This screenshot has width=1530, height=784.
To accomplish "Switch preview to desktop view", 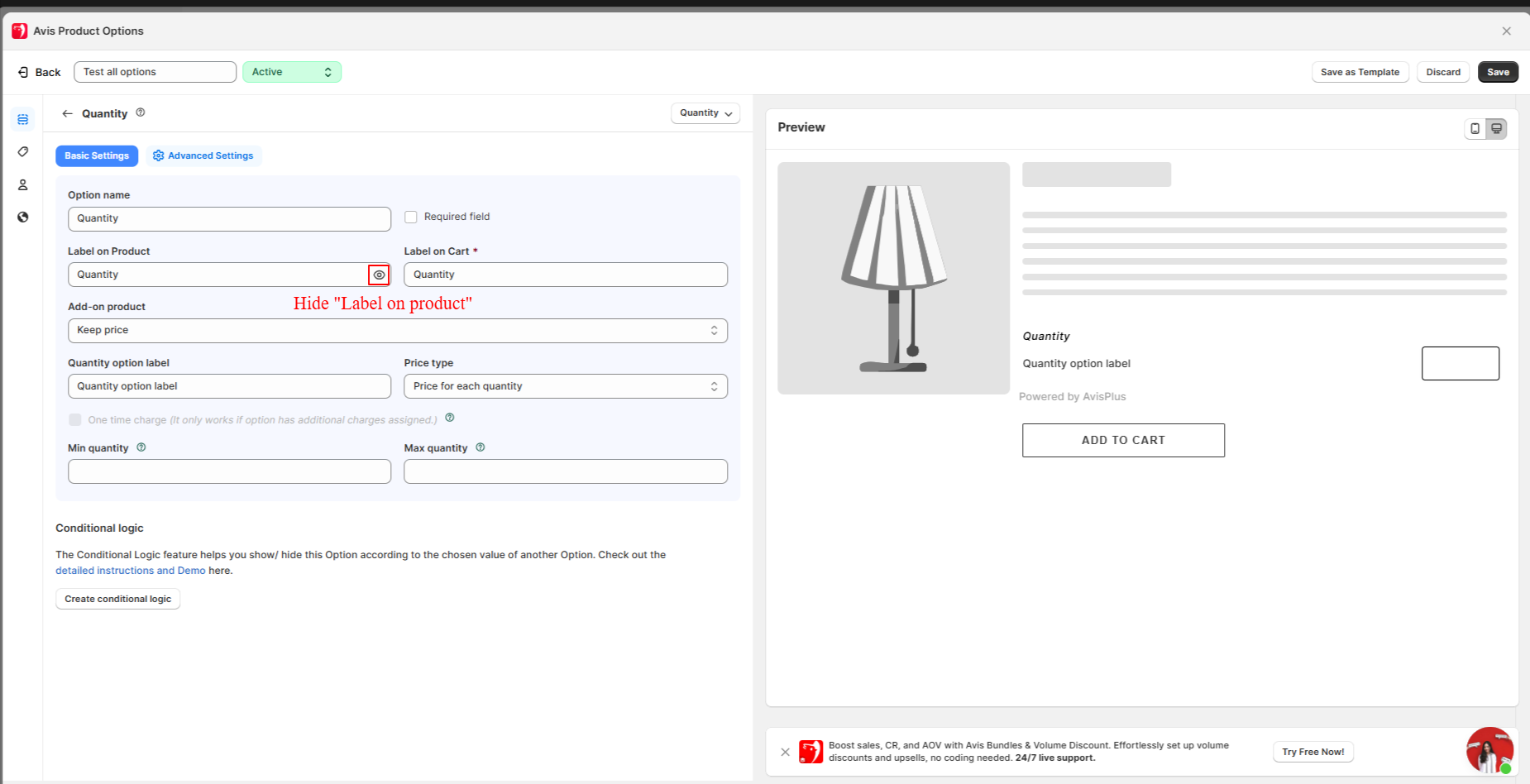I will (1496, 128).
